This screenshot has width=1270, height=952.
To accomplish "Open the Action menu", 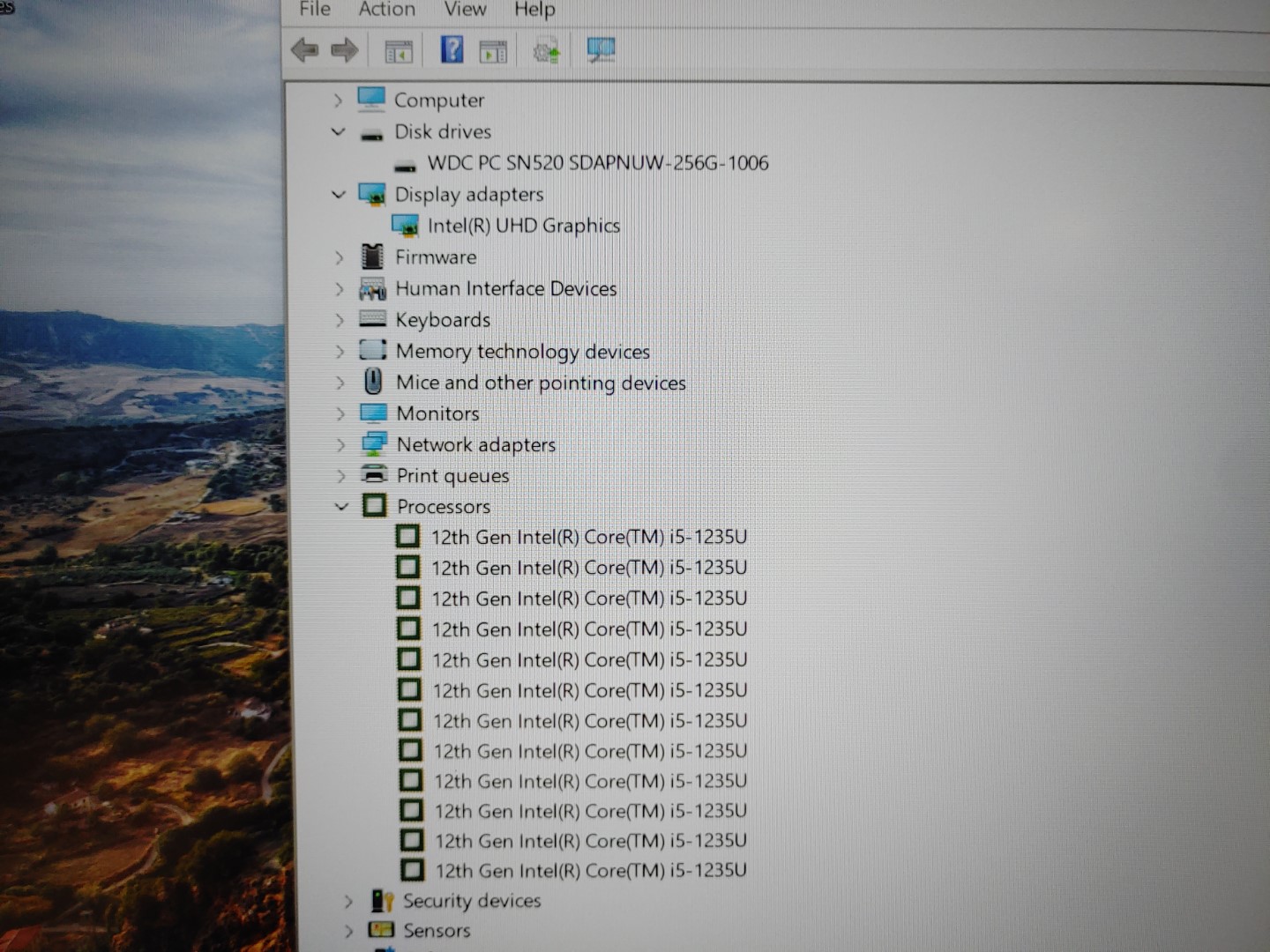I will coord(386,10).
